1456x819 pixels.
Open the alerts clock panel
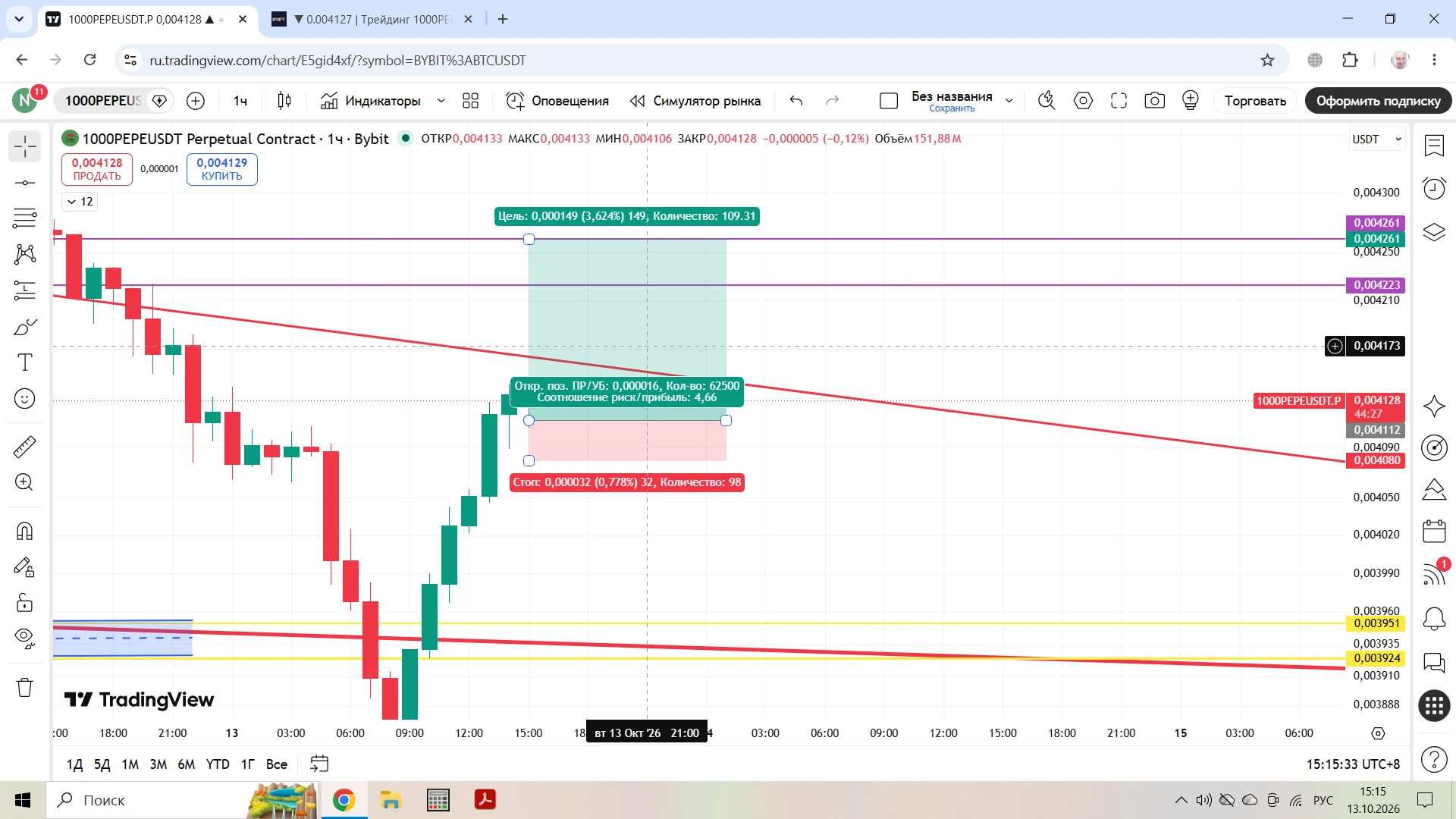click(1434, 188)
